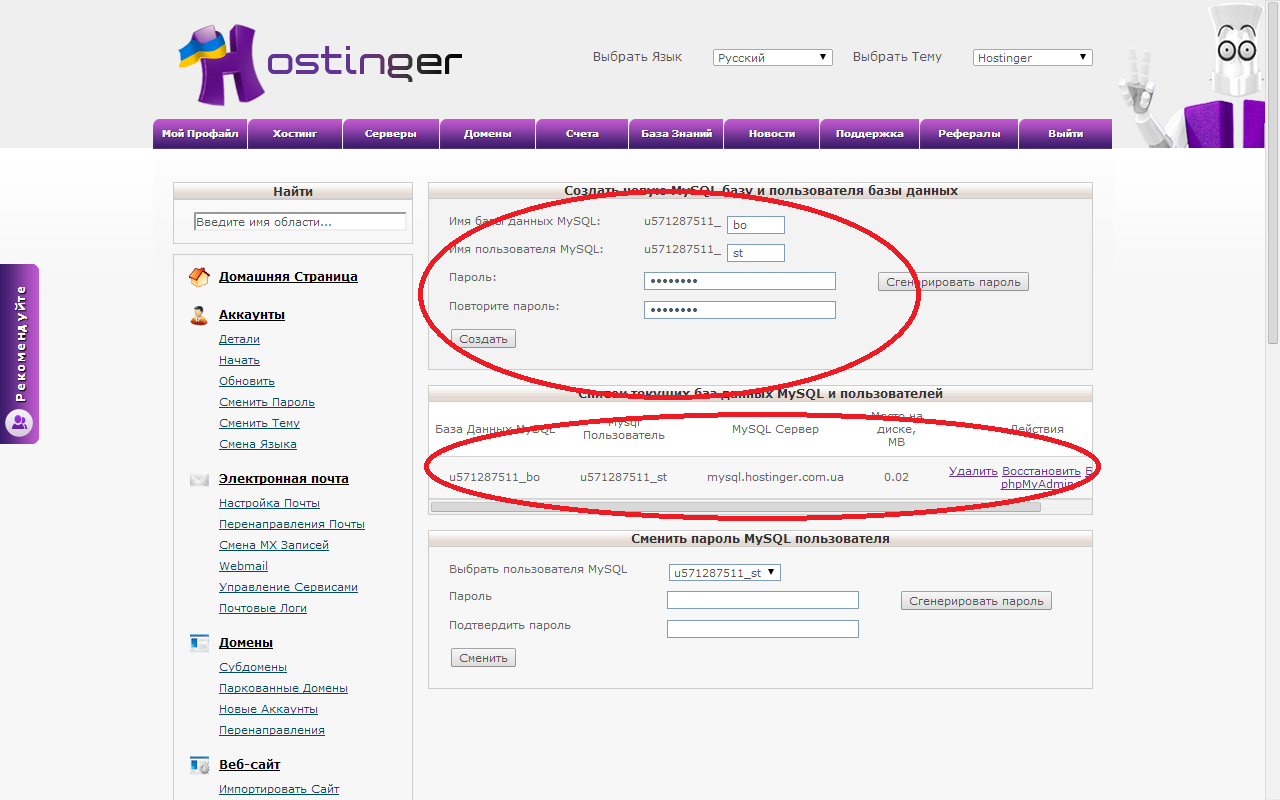This screenshot has width=1280, height=800.
Task: Open the Почтовые Логи link
Action: pos(263,608)
